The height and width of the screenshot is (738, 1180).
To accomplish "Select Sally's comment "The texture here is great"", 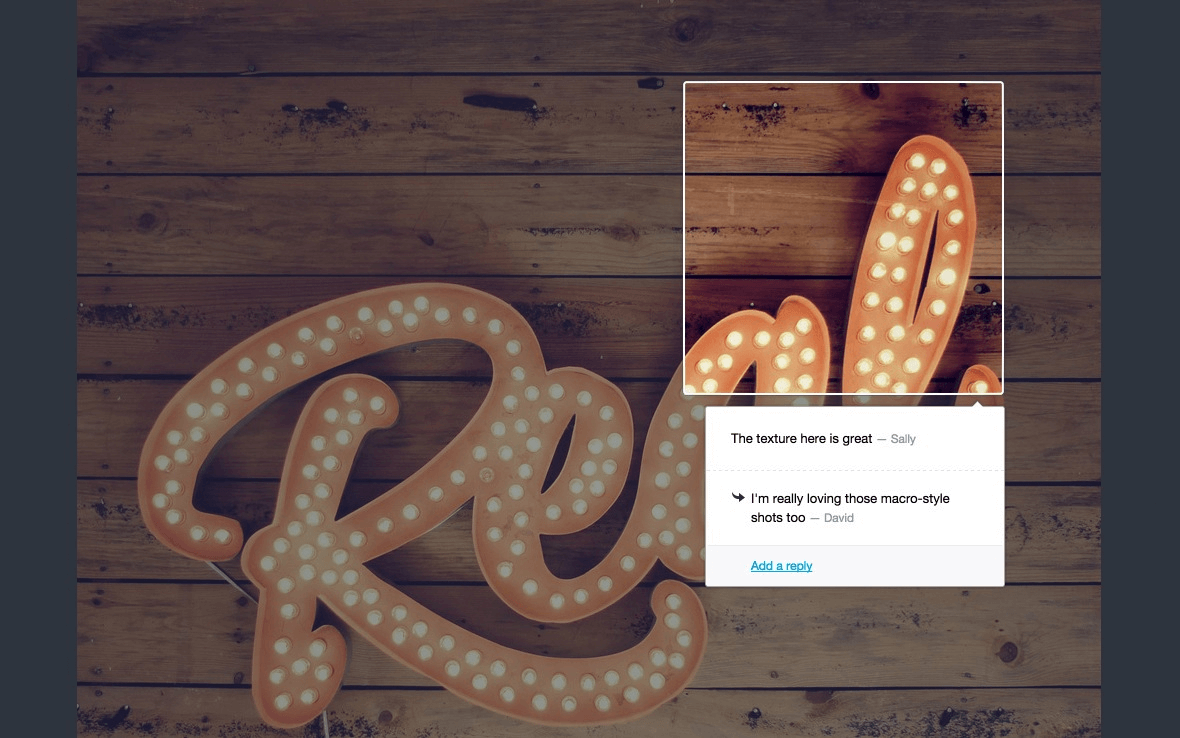I will pyautogui.click(x=801, y=439).
